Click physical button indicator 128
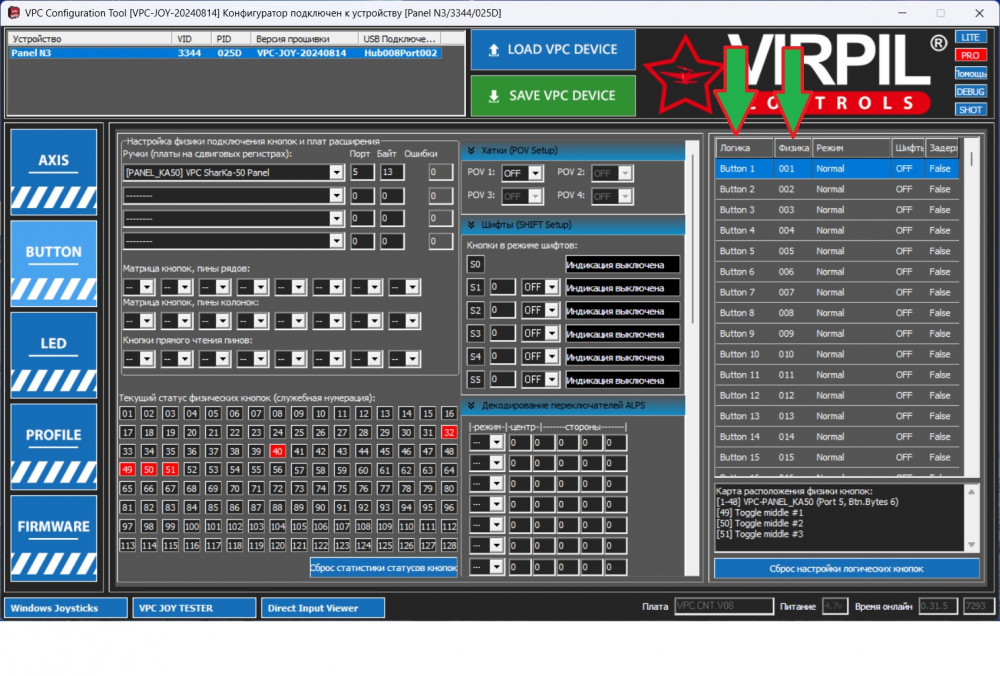 tap(449, 546)
